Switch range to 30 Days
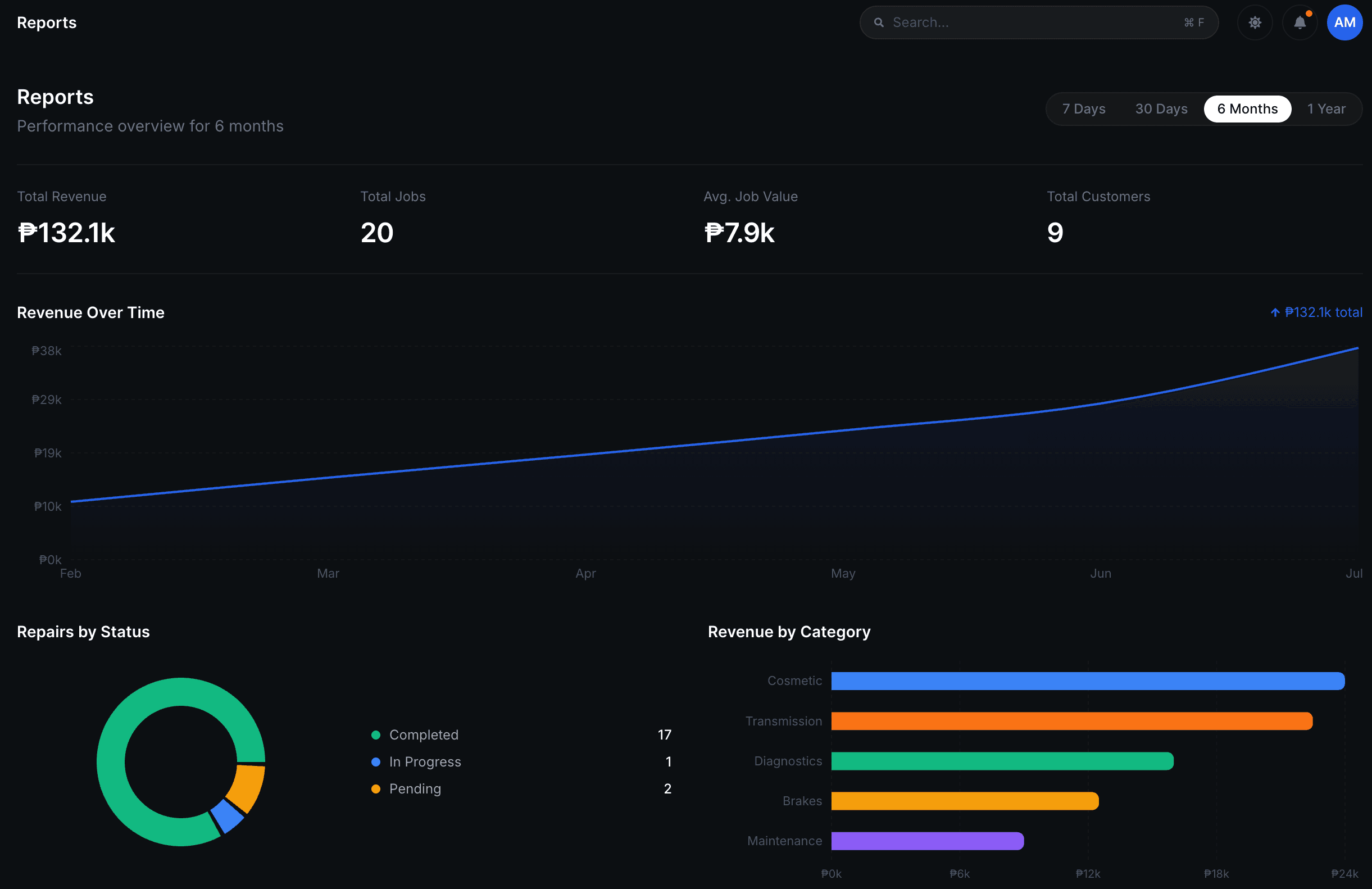 click(1160, 109)
